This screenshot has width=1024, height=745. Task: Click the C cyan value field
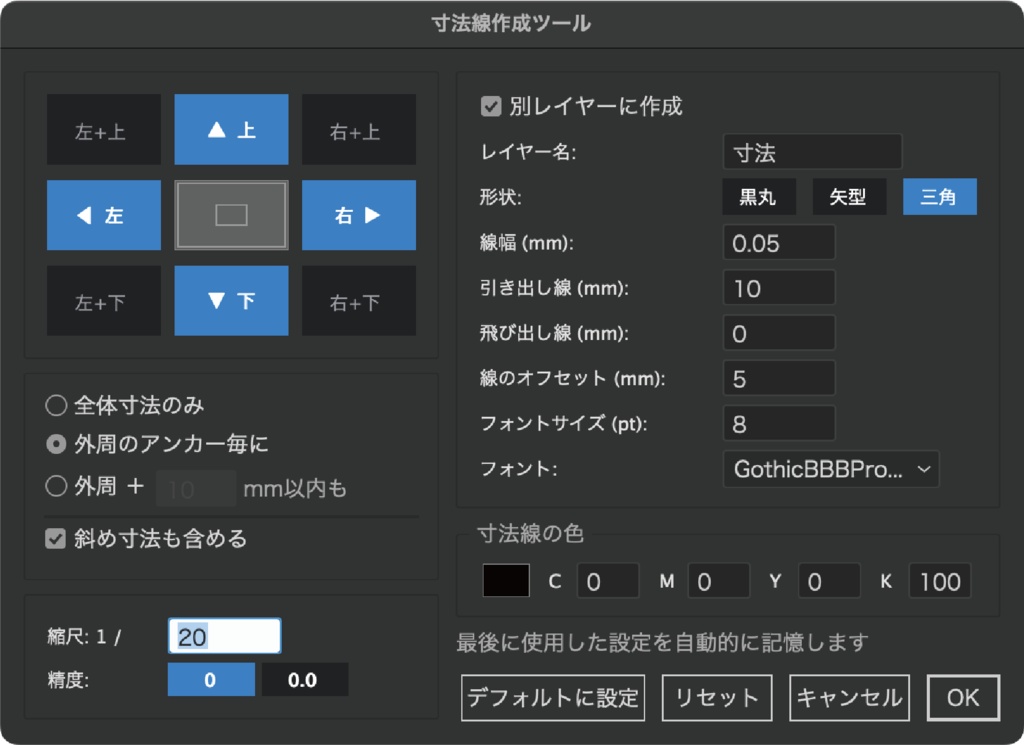[x=607, y=580]
